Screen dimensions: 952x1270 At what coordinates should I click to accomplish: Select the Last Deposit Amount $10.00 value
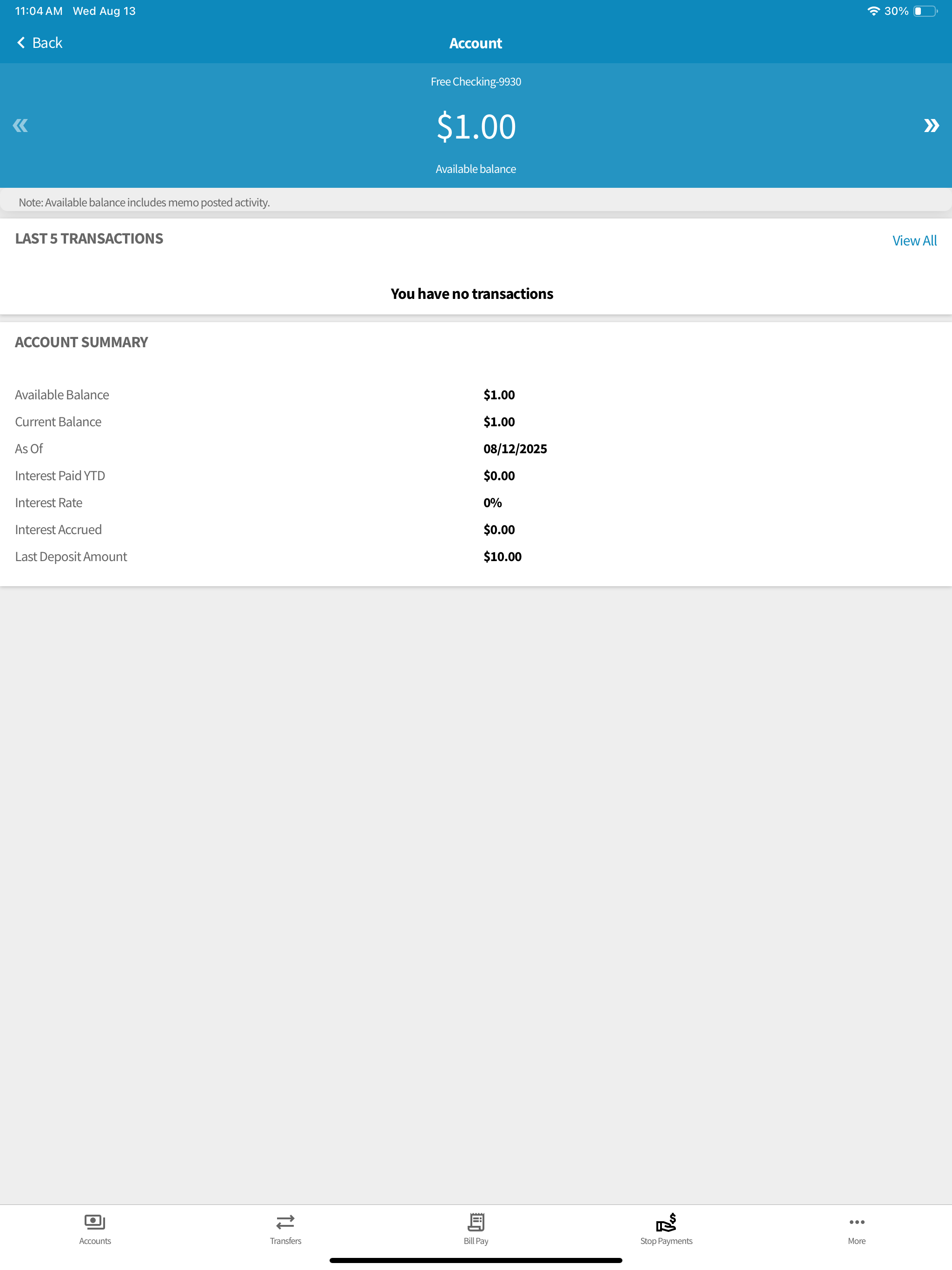502,557
